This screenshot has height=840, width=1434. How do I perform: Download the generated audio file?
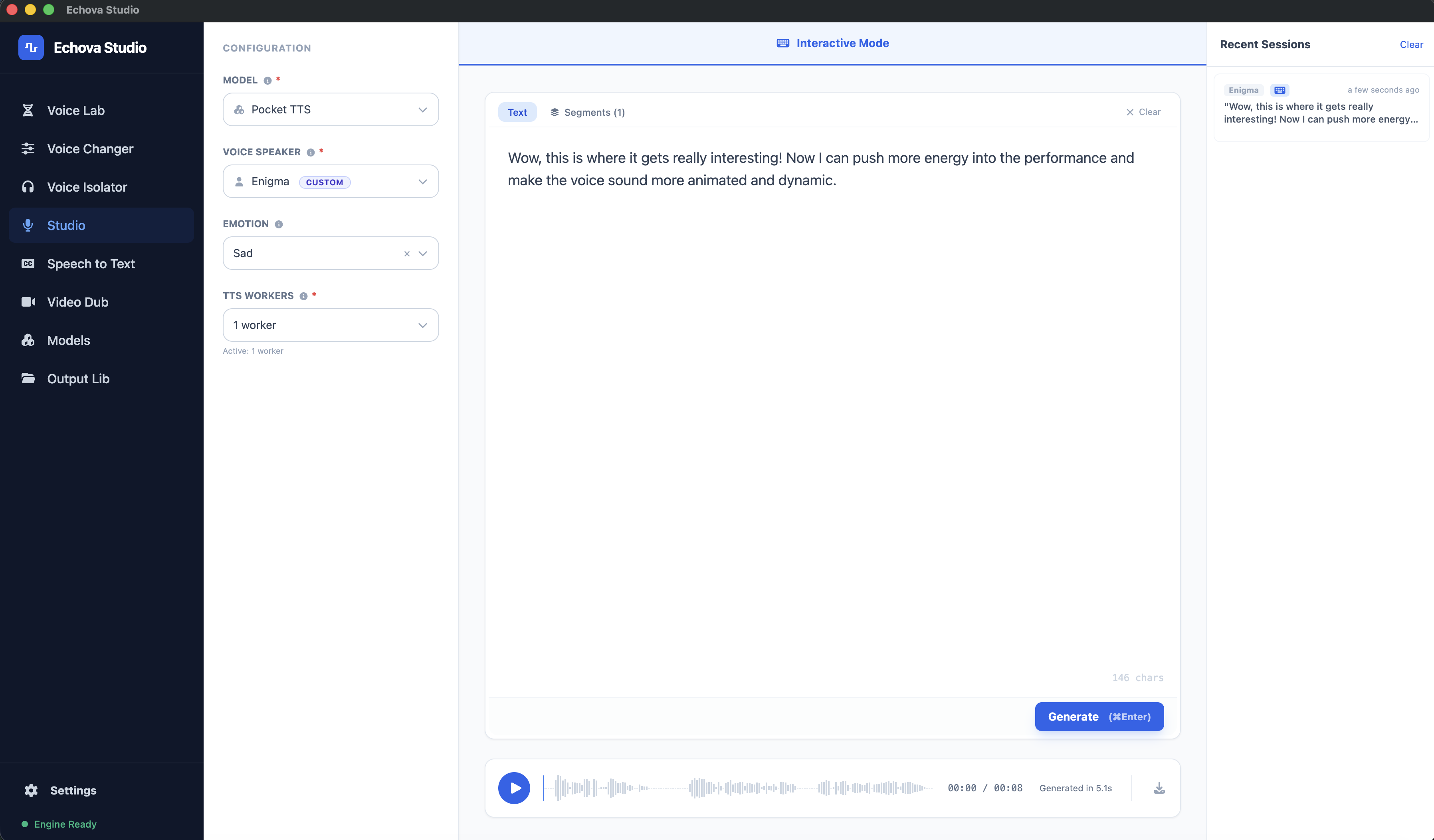pos(1159,788)
